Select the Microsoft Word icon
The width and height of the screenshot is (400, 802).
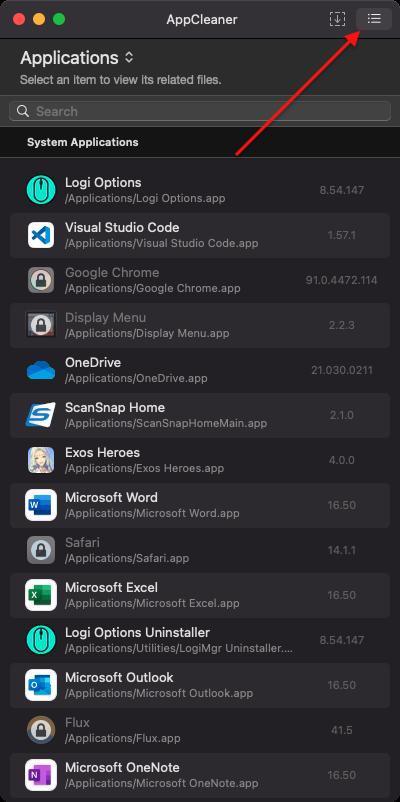point(41,505)
